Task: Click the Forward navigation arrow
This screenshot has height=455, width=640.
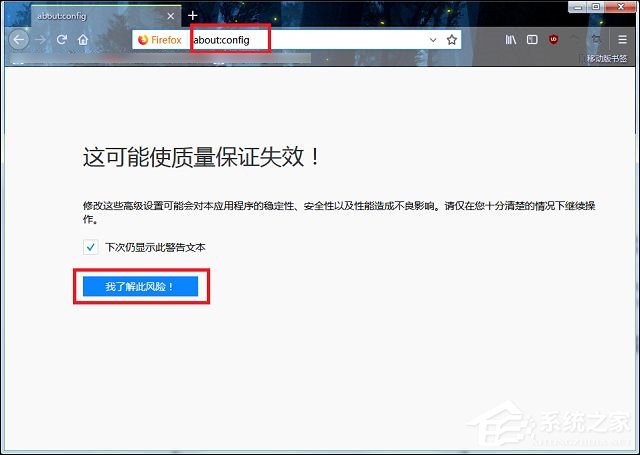Action: tap(40, 40)
